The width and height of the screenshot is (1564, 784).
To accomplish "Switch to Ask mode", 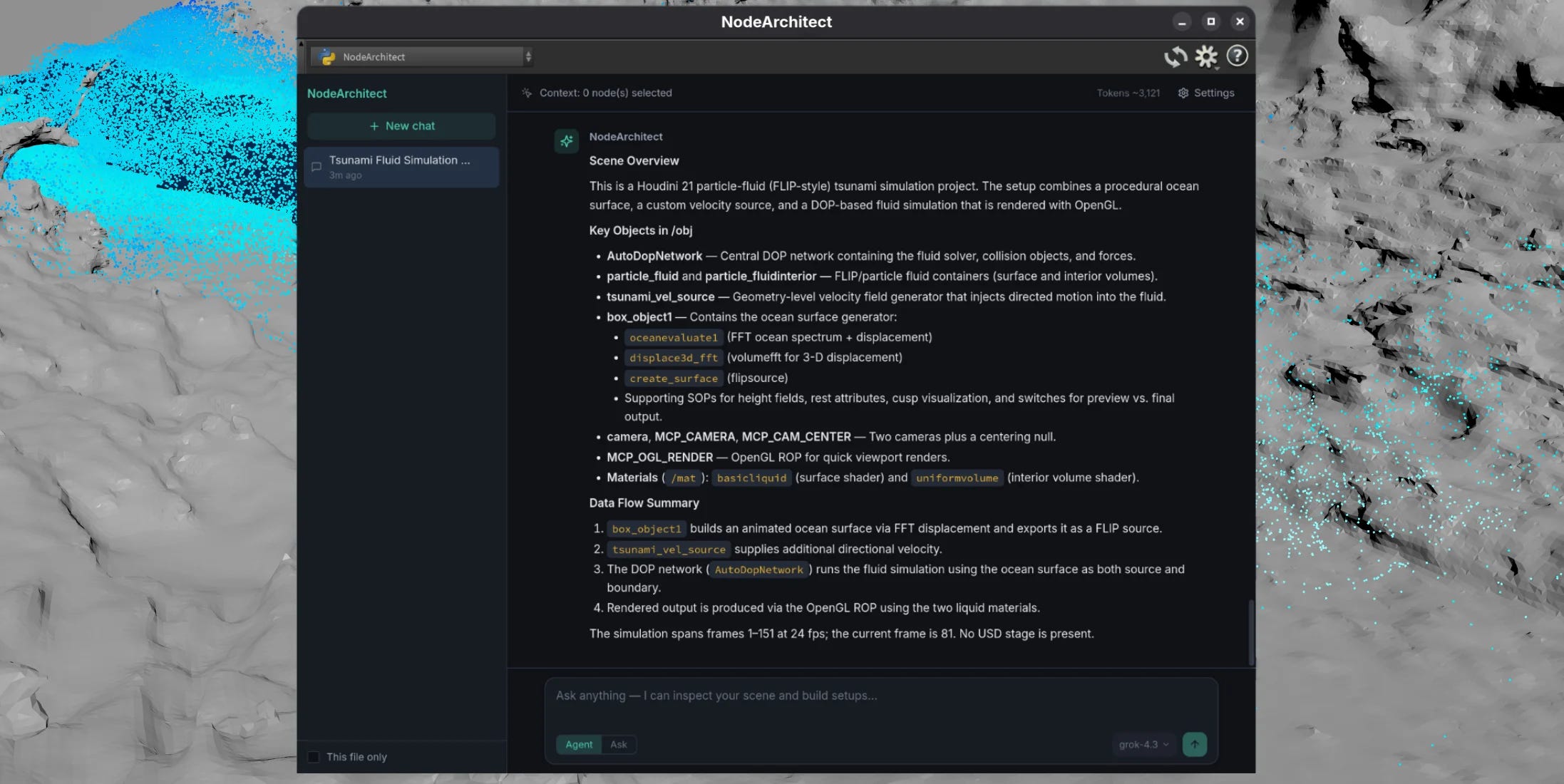I will (x=619, y=744).
